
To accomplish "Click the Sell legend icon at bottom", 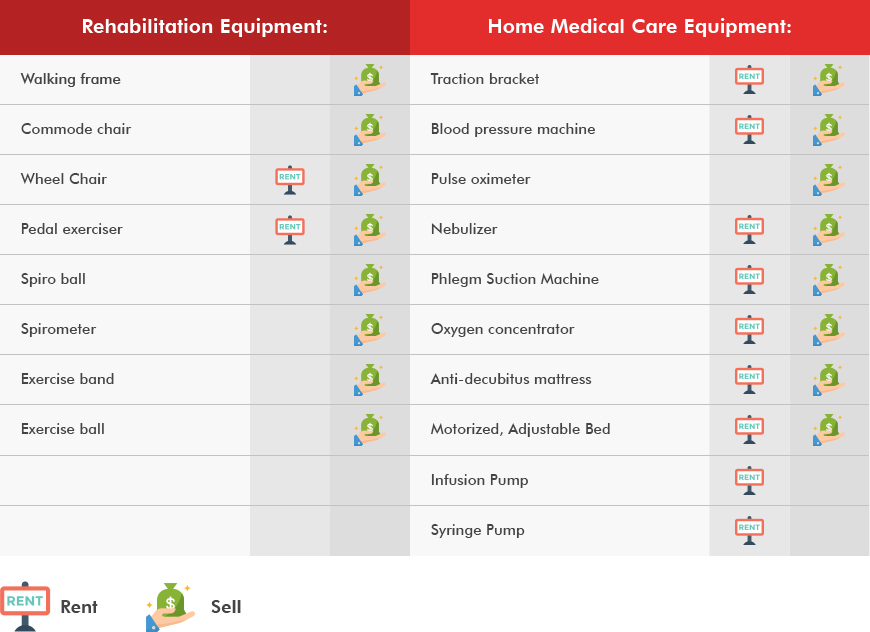I will [170, 606].
